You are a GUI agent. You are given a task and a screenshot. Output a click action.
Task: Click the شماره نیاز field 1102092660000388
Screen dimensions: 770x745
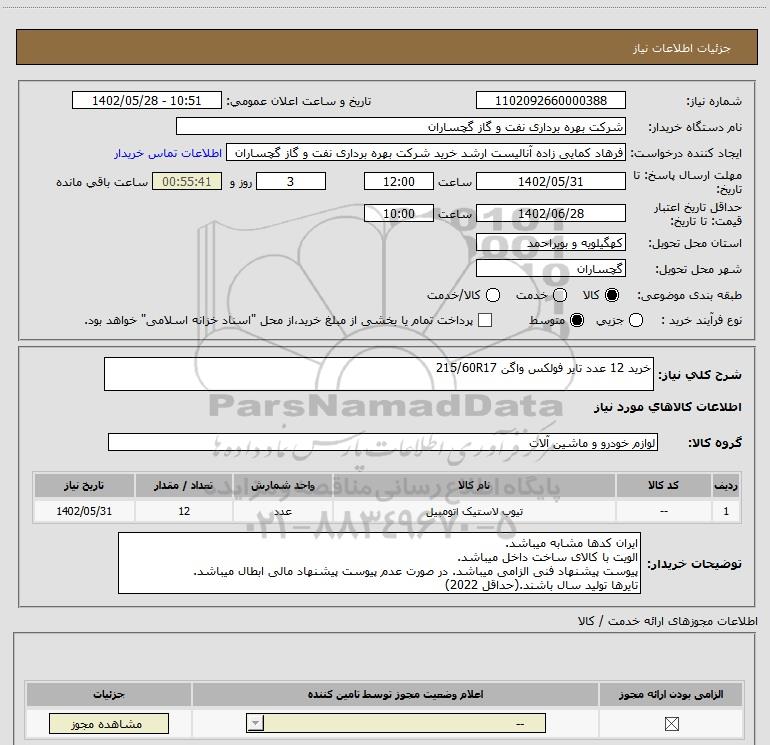tap(550, 100)
